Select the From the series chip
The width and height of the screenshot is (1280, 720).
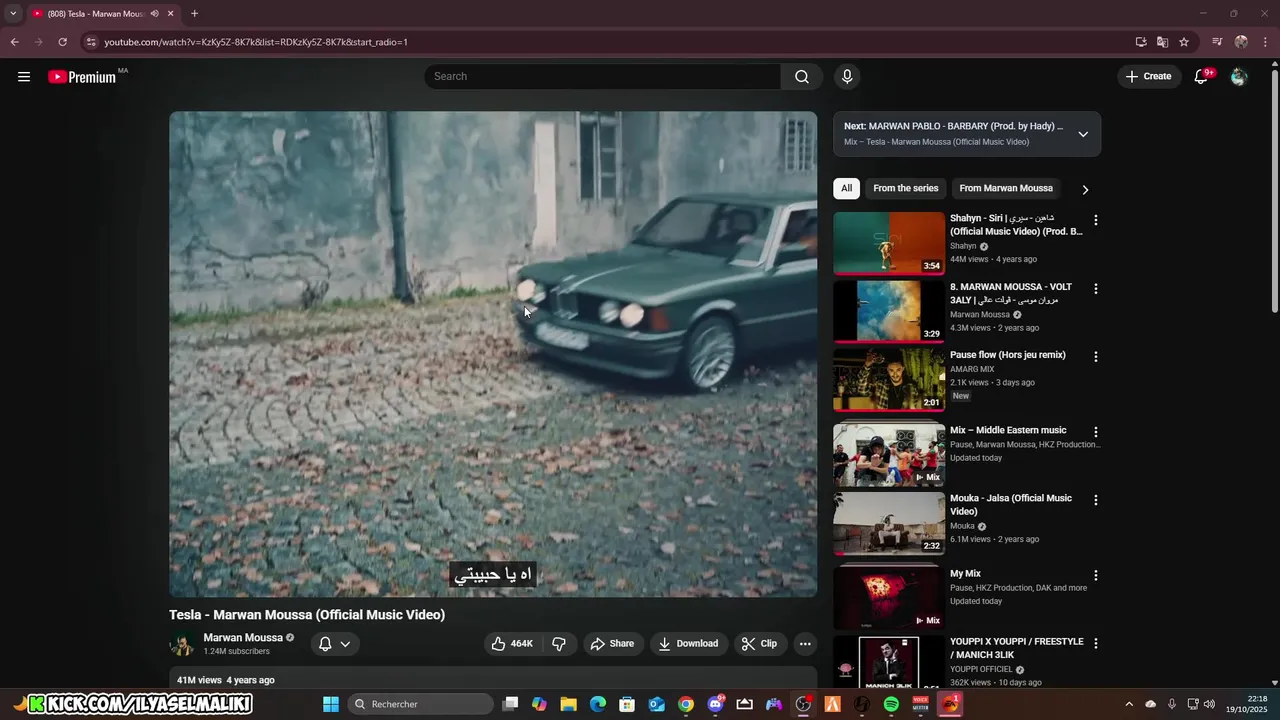click(x=906, y=188)
